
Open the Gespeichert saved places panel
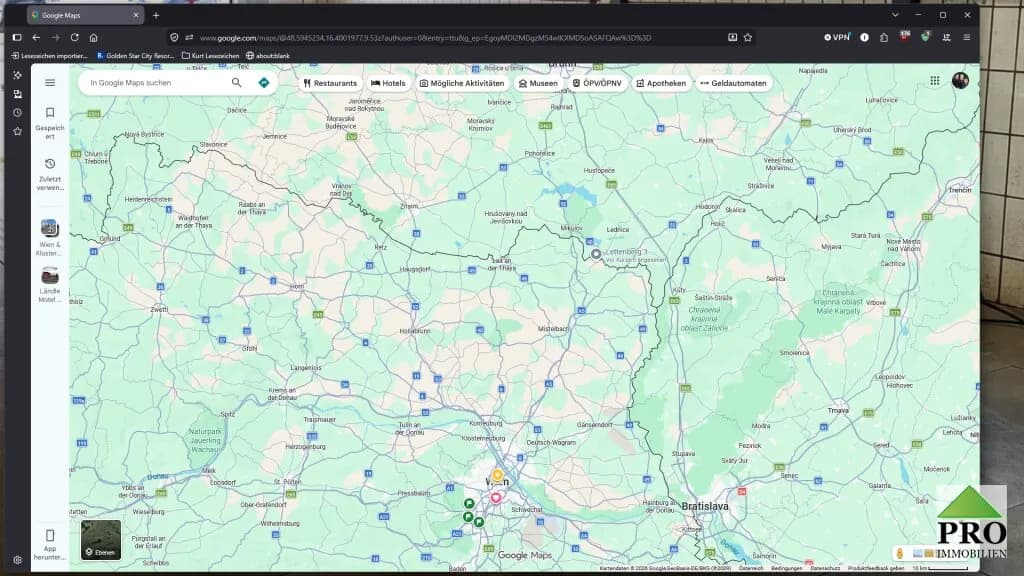click(x=50, y=123)
